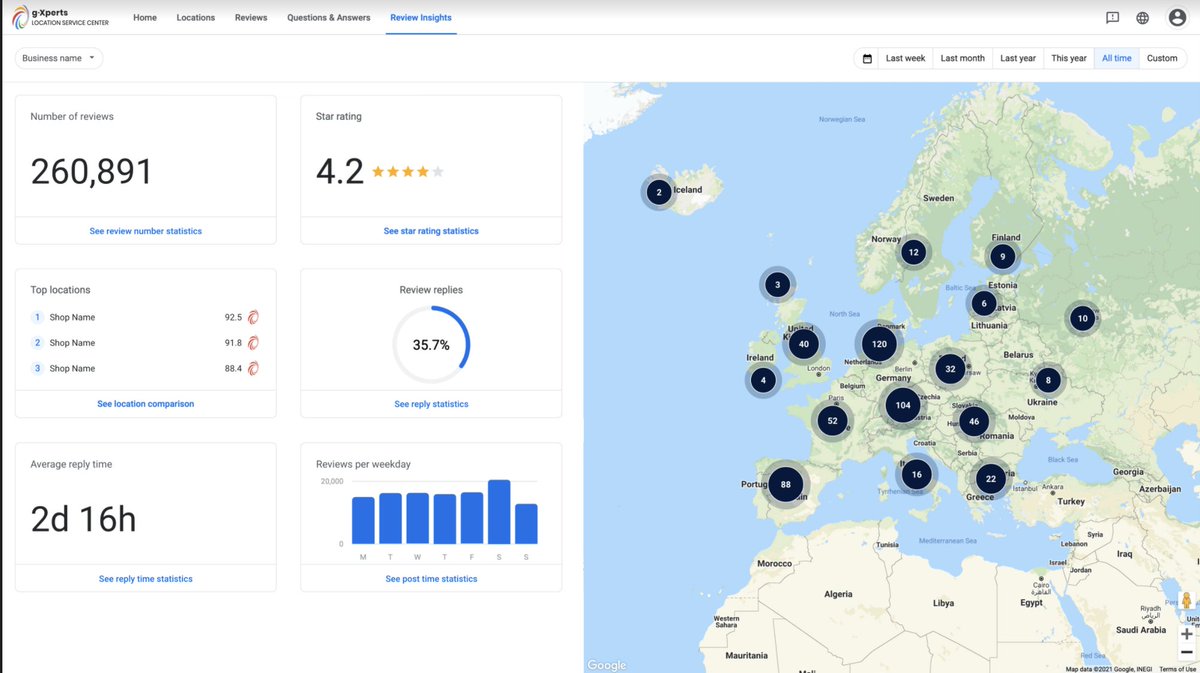
Task: Go to the Home tab
Action: point(145,17)
